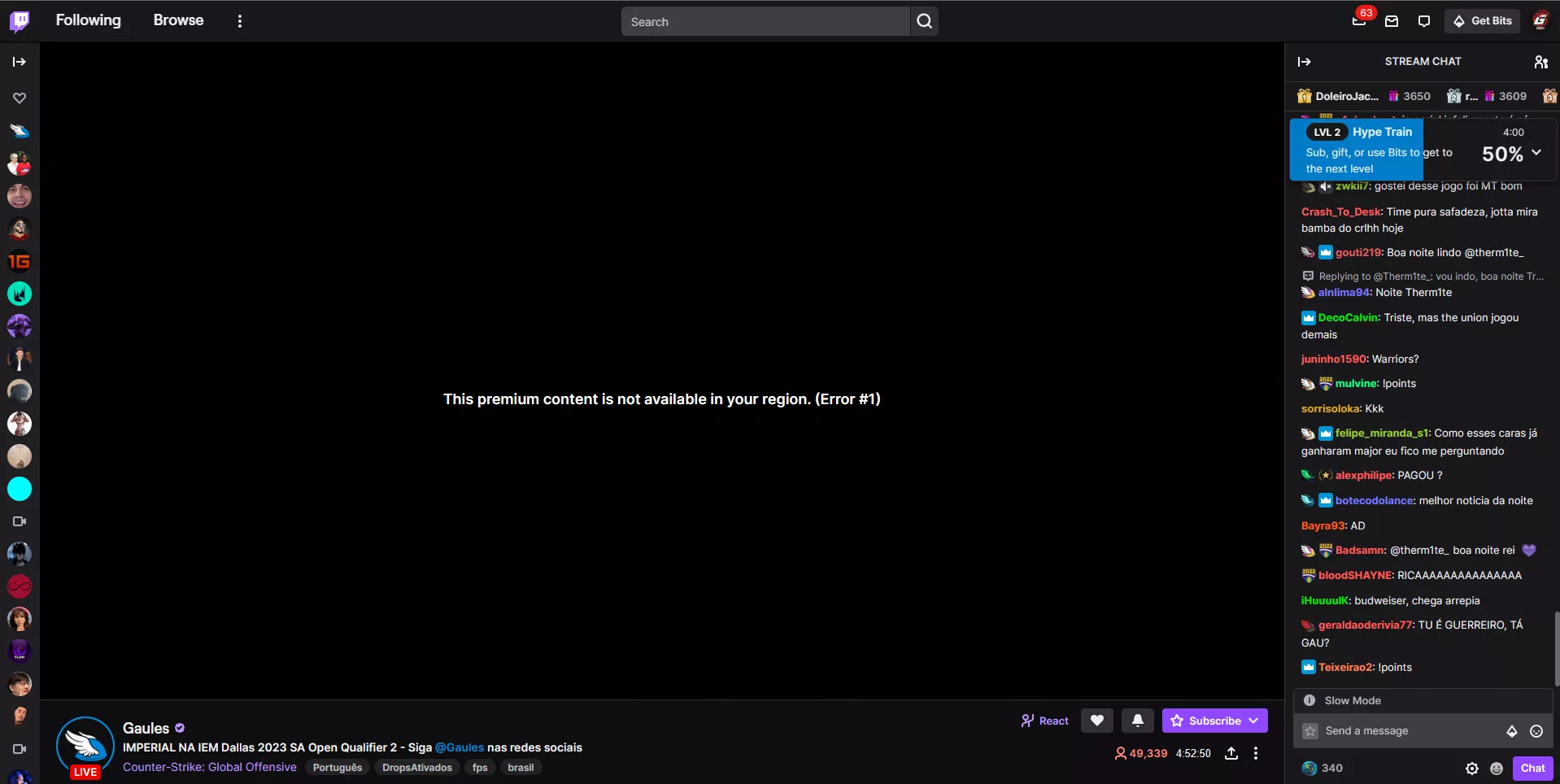Open the chat community users list icon
This screenshot has width=1560, height=784.
1540,62
